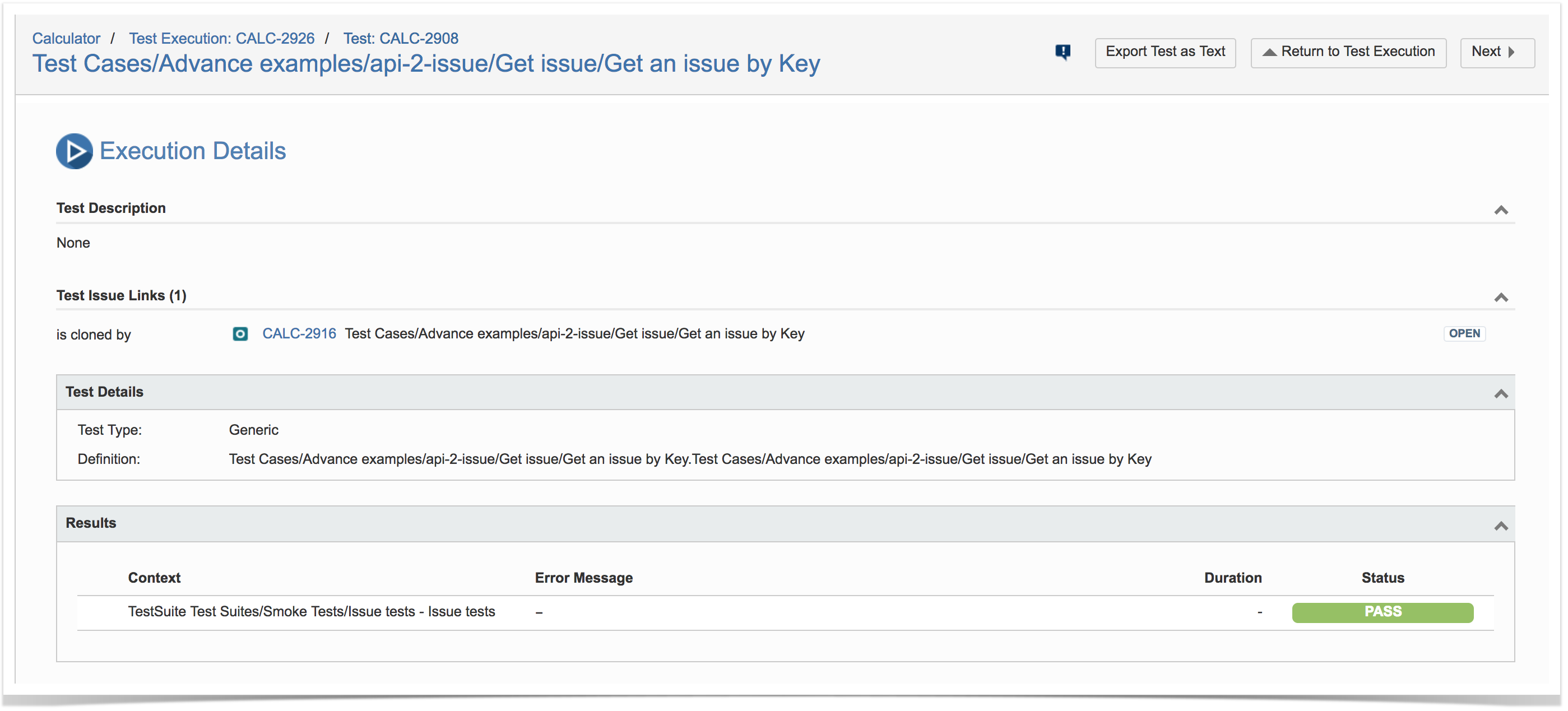1568x711 pixels.
Task: Go to the Next test
Action: click(x=1497, y=52)
